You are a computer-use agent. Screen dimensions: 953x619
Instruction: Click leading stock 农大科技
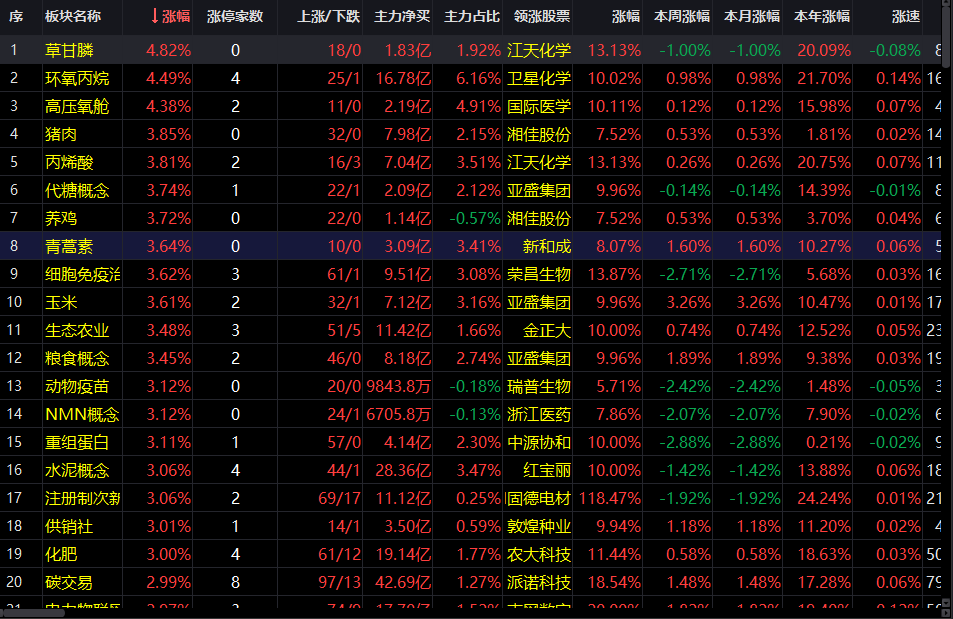coord(539,554)
